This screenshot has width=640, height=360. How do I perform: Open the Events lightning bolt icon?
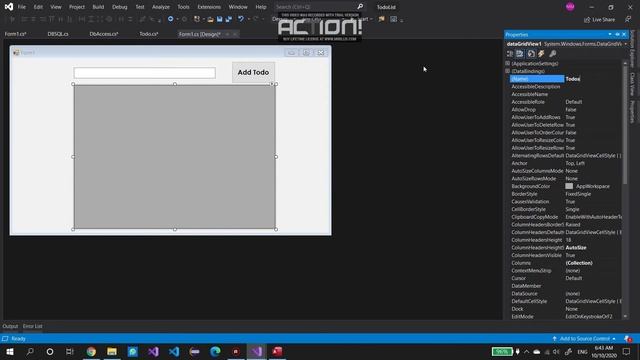[541, 54]
